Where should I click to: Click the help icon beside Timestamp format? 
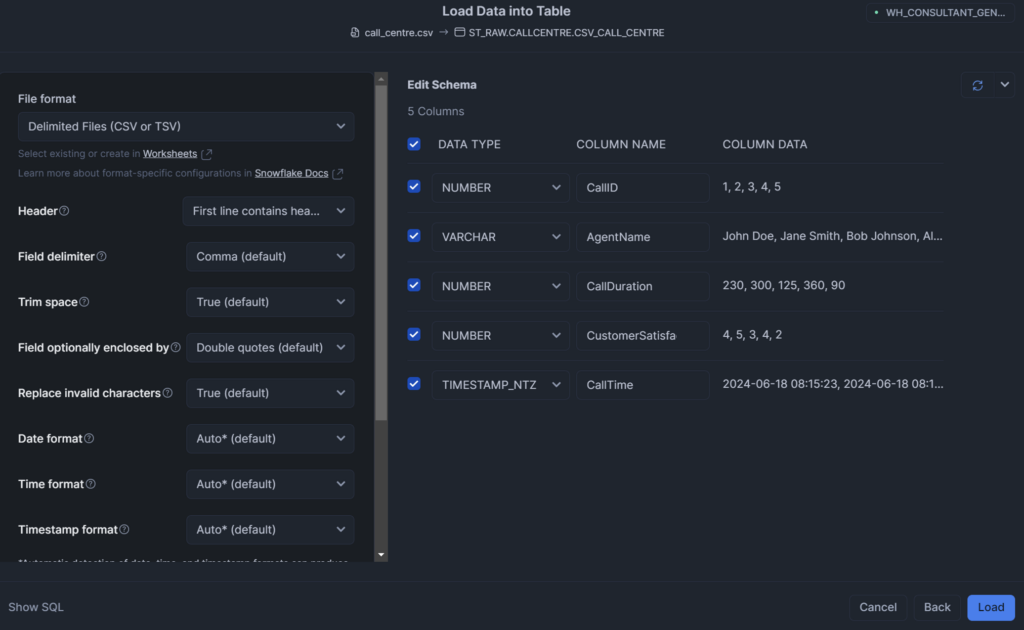[123, 530]
